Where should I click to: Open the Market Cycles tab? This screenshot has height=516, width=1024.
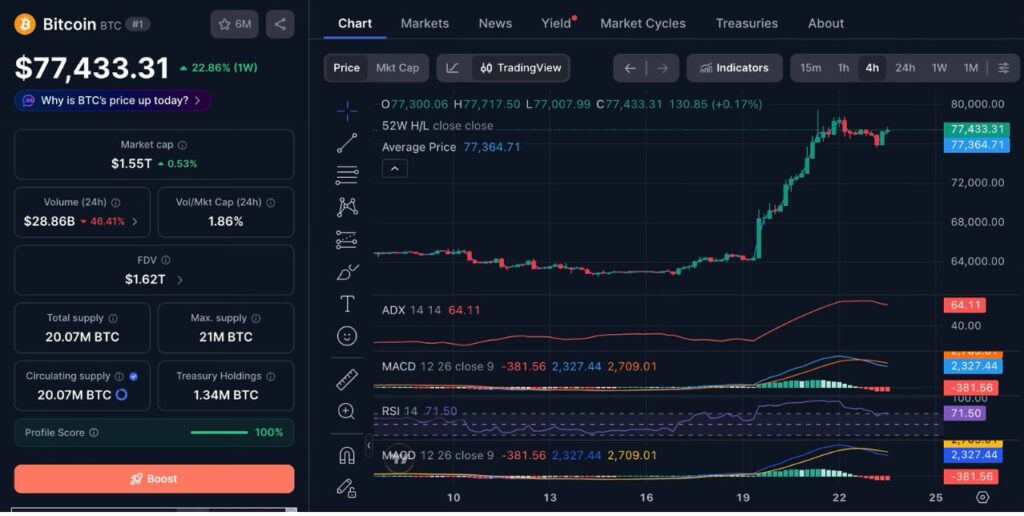click(x=643, y=24)
